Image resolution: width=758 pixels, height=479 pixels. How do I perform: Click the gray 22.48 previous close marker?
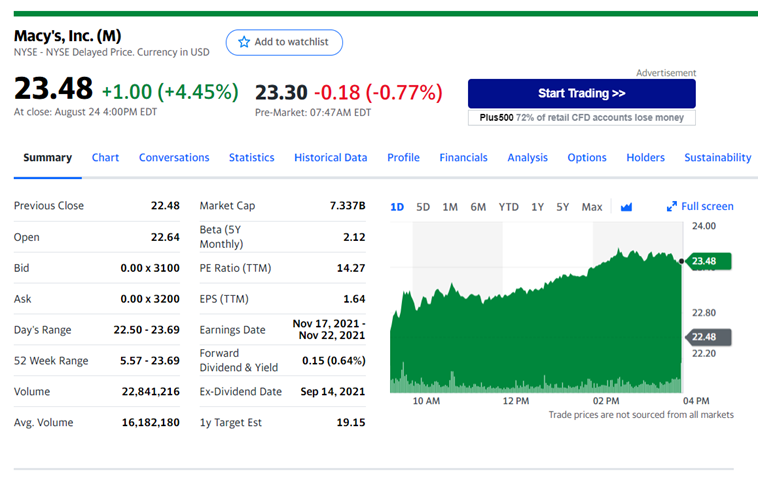(708, 337)
